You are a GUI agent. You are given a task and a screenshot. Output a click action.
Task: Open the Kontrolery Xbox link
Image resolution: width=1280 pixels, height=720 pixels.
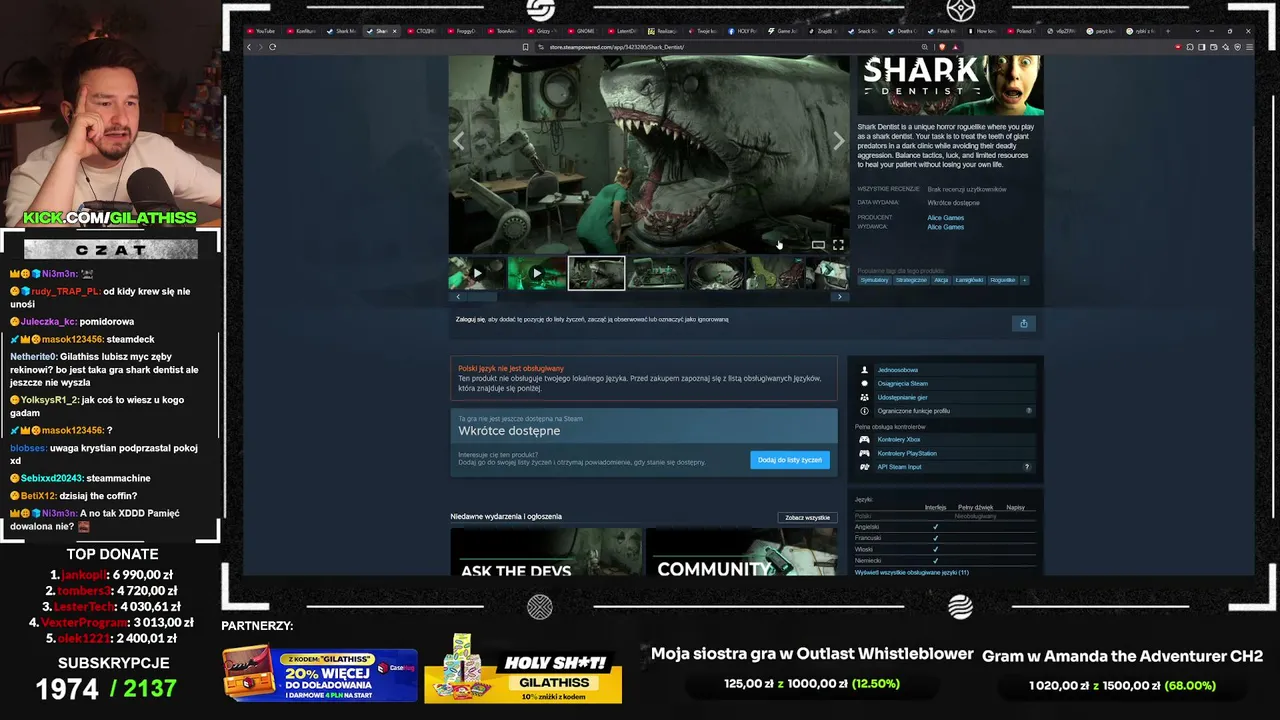pos(899,440)
